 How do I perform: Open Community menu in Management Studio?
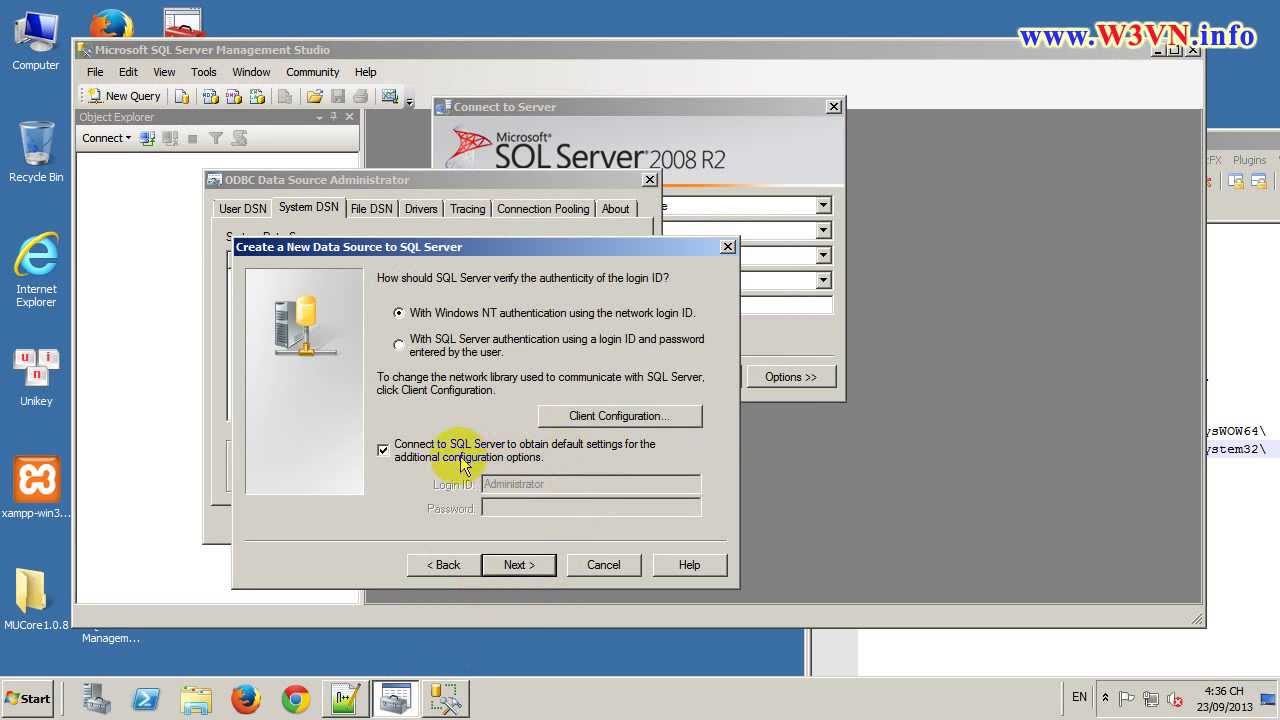pyautogui.click(x=312, y=72)
